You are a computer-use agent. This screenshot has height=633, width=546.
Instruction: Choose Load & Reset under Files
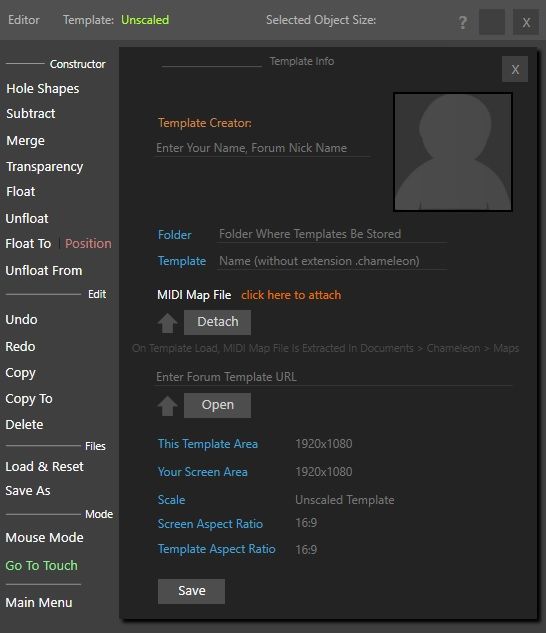[44, 467]
